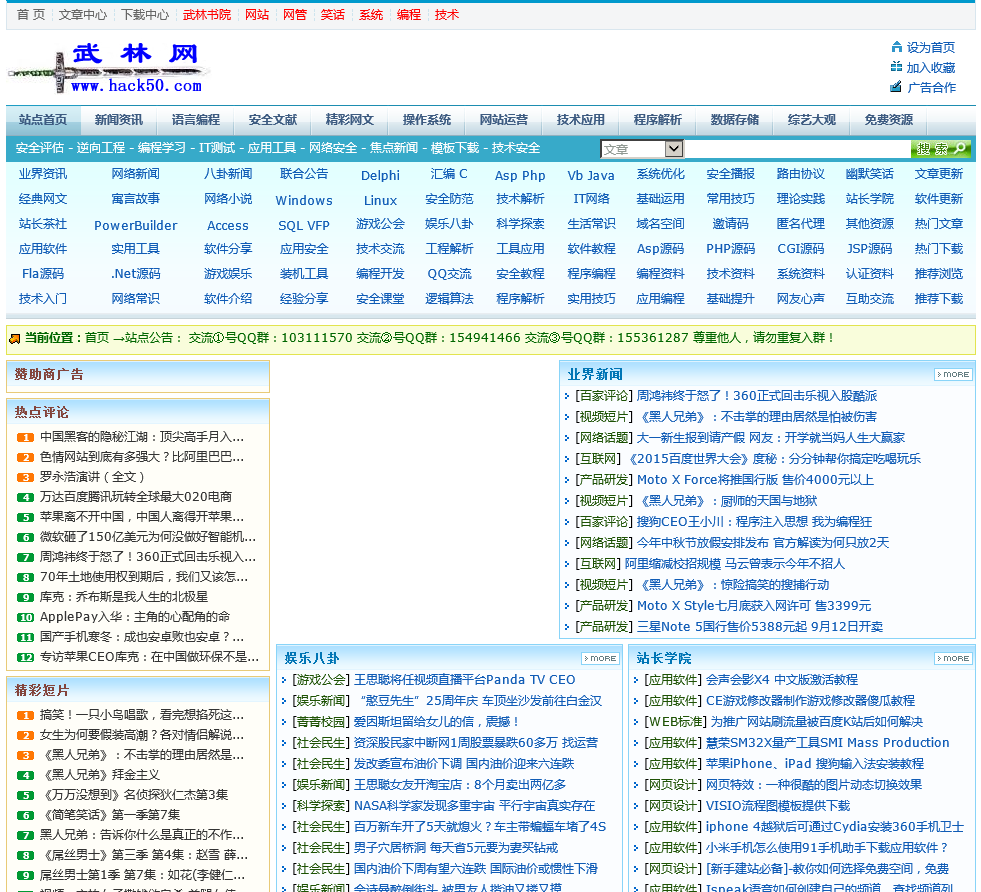This screenshot has height=892, width=981.
Task: Open 武林书院 in top menu
Action: 207,15
